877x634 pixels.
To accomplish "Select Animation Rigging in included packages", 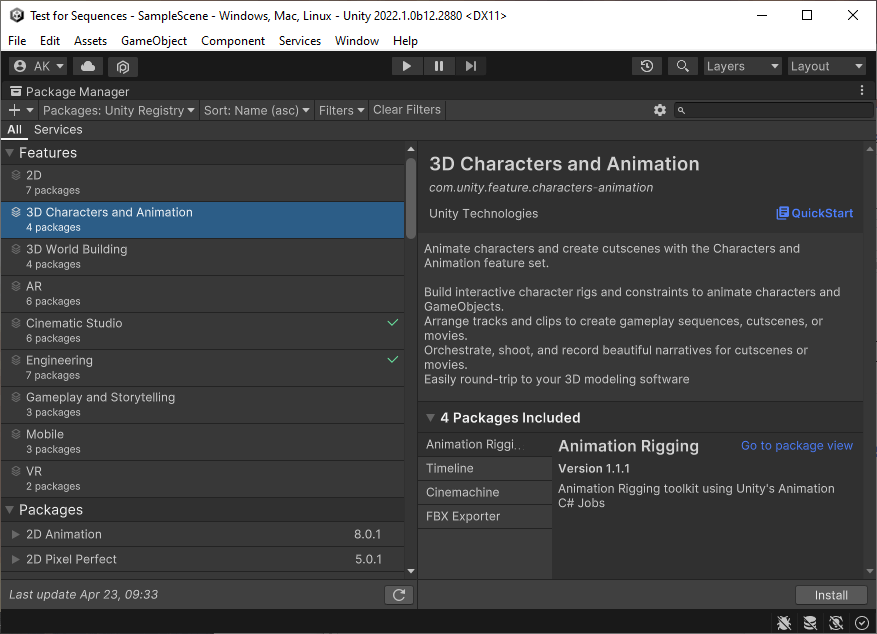I will pyautogui.click(x=485, y=444).
